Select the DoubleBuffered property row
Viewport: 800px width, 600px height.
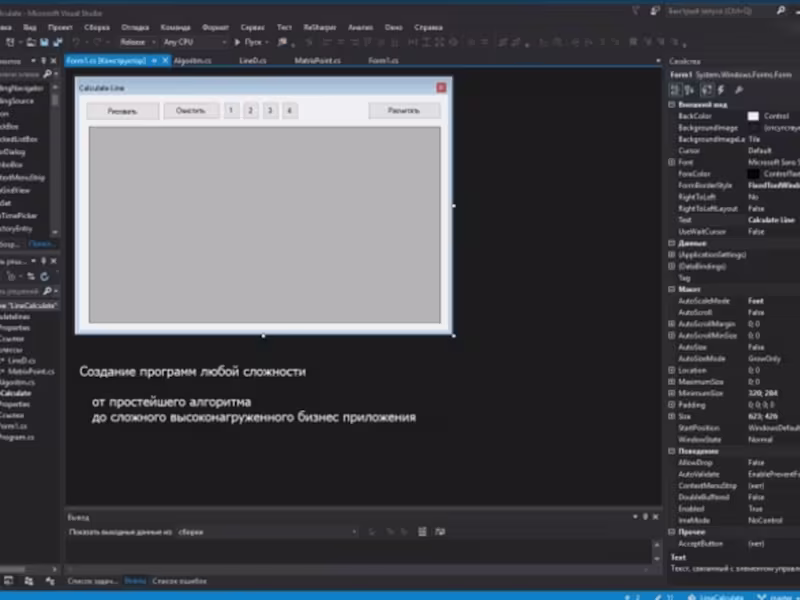pos(735,497)
